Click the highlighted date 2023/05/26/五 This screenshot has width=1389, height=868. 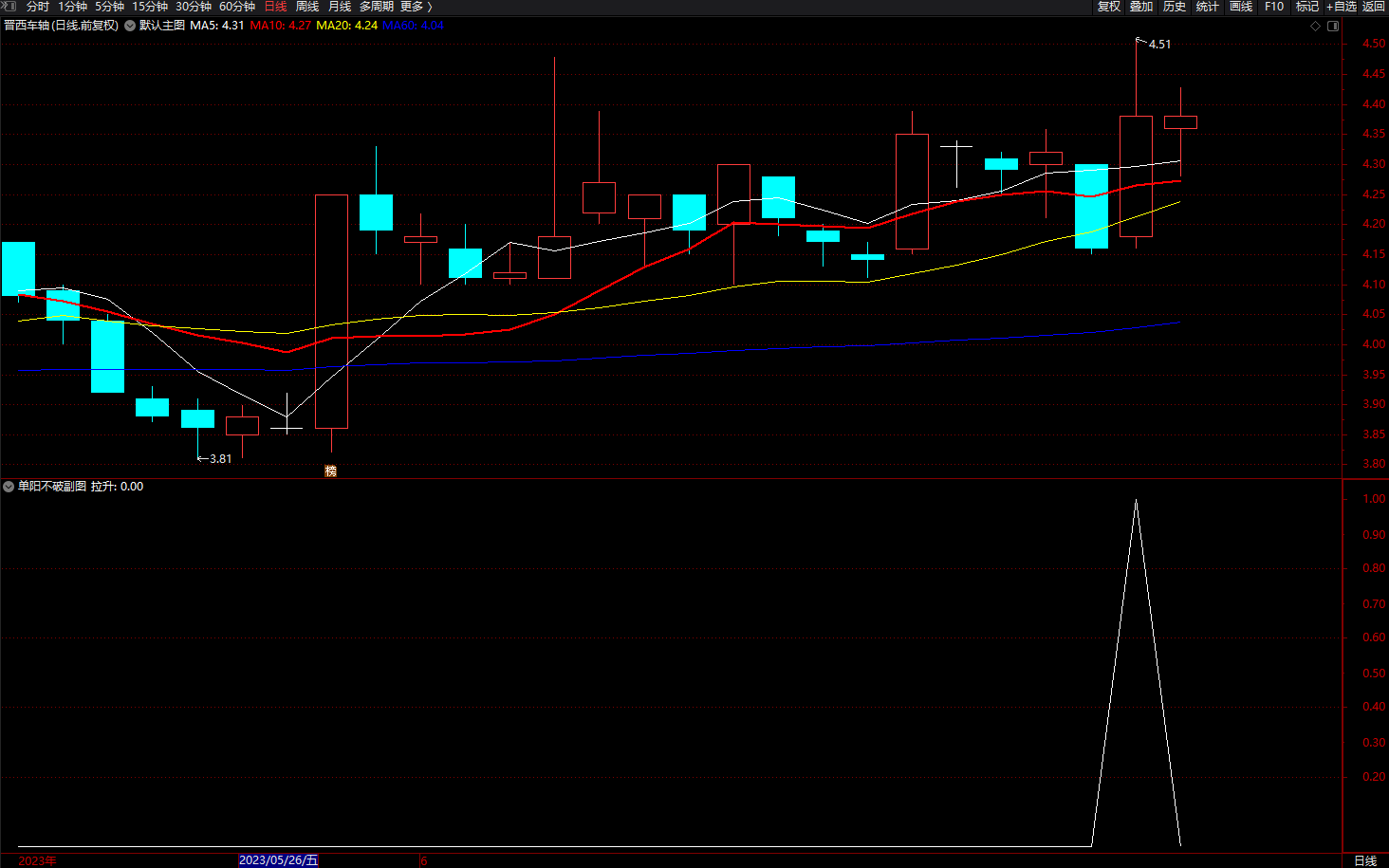pos(278,860)
